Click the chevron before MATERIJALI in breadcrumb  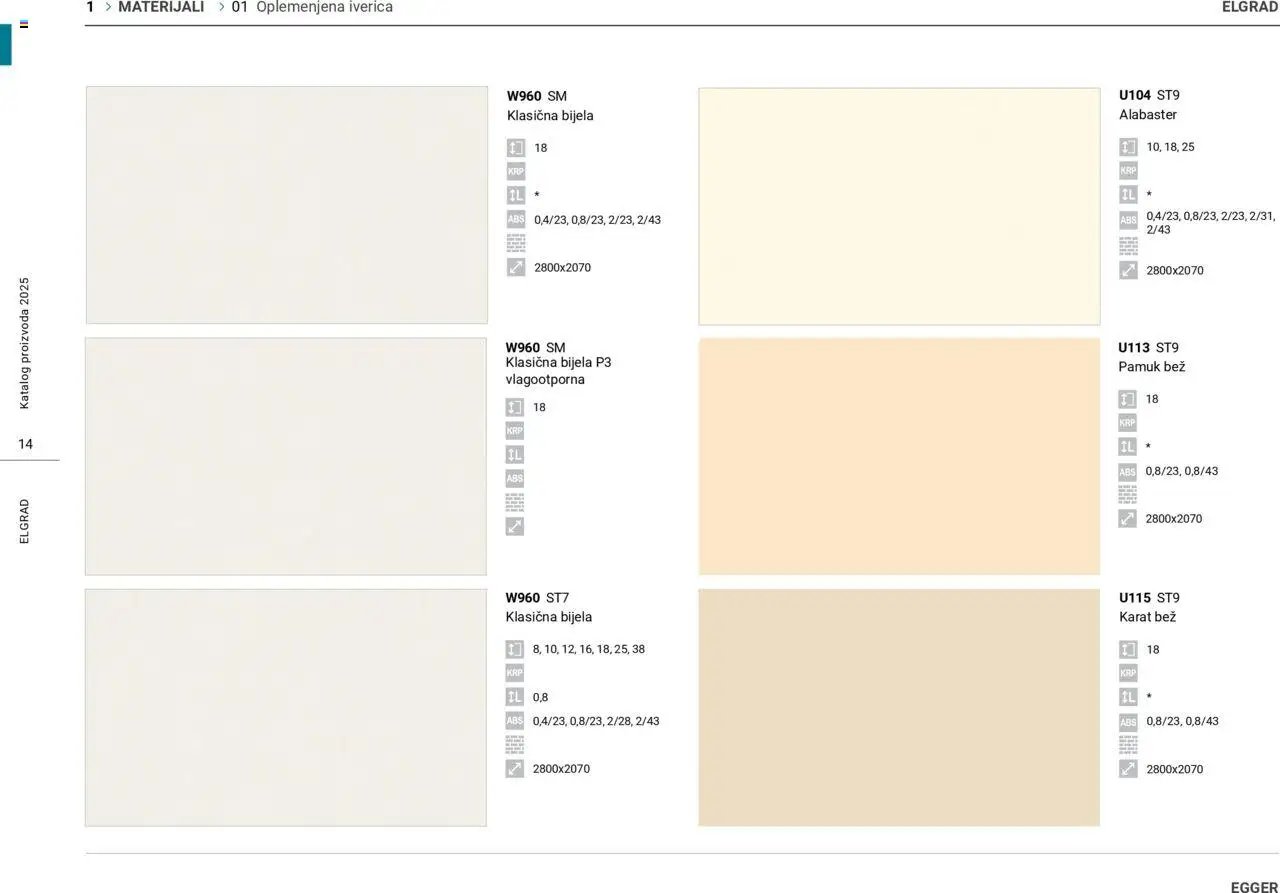click(x=108, y=7)
